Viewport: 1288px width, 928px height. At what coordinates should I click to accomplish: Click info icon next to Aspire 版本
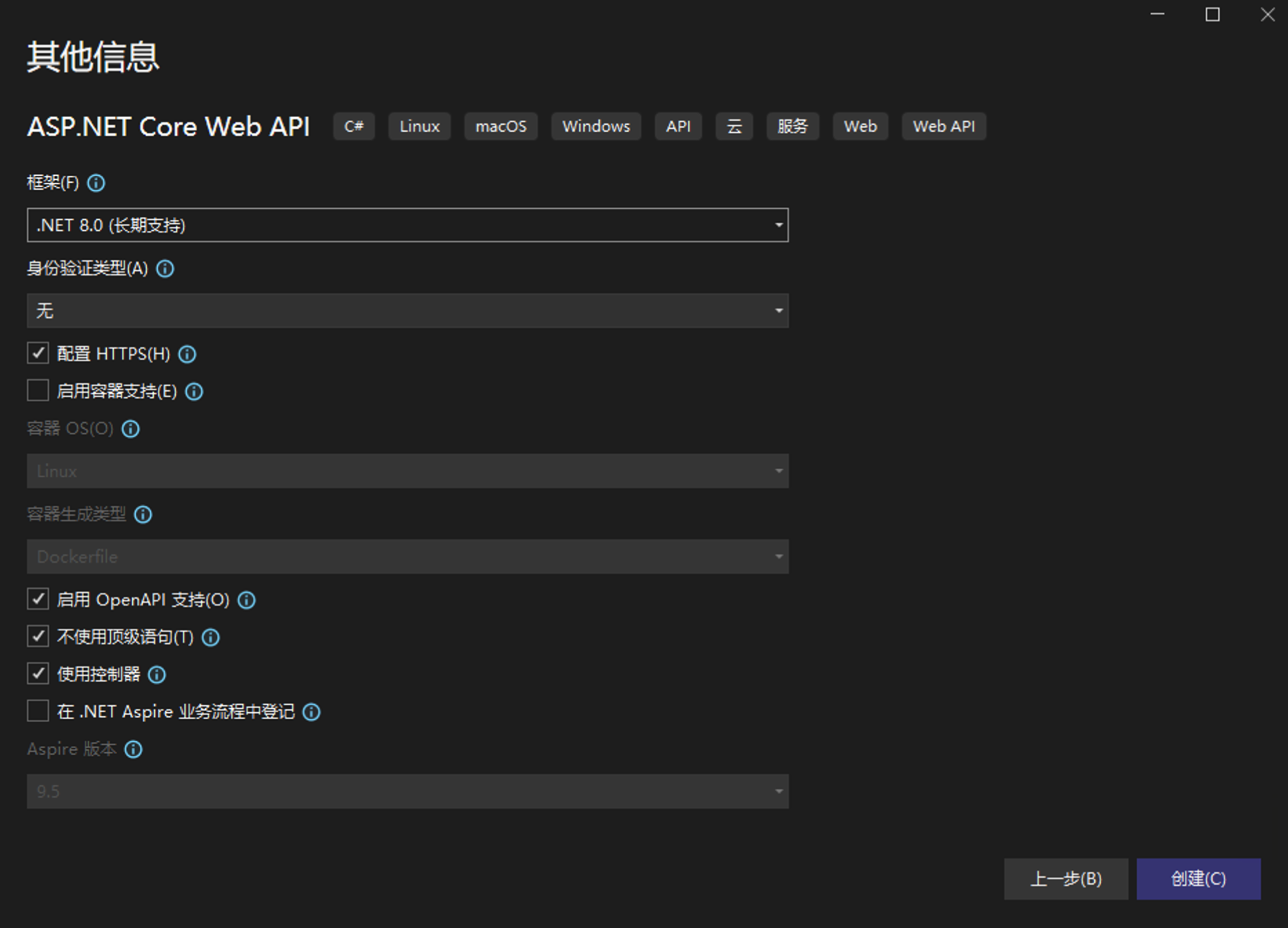(134, 749)
